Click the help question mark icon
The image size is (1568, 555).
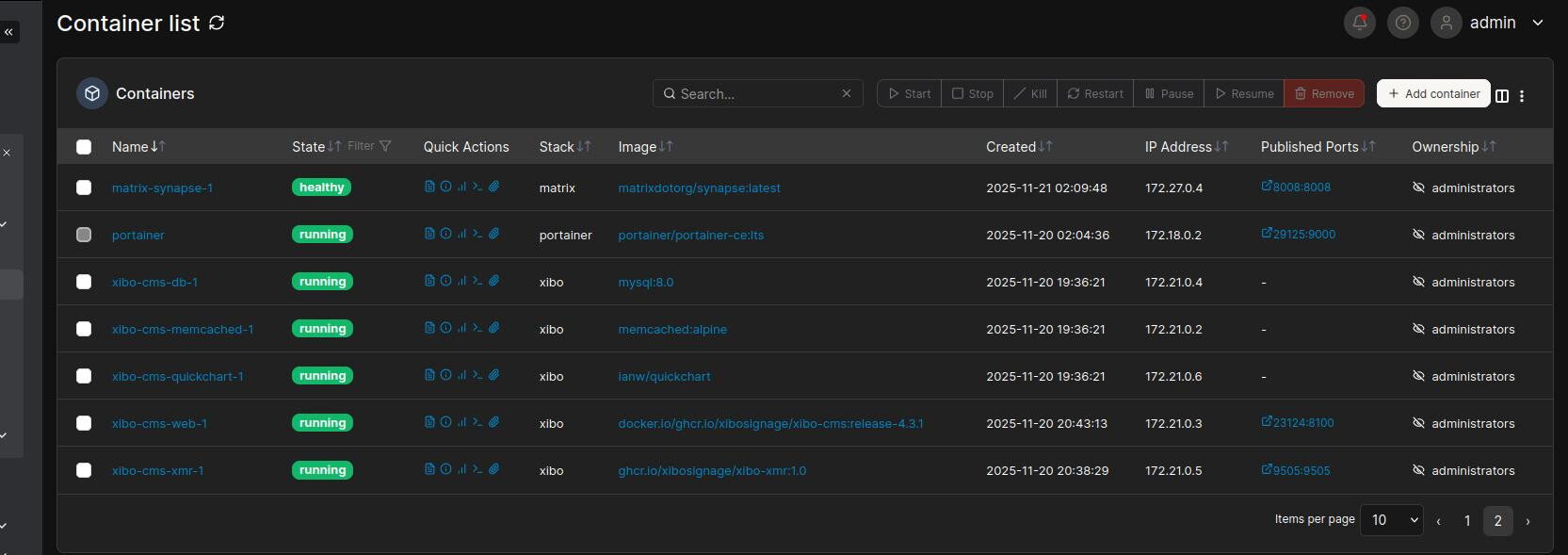[x=1402, y=23]
